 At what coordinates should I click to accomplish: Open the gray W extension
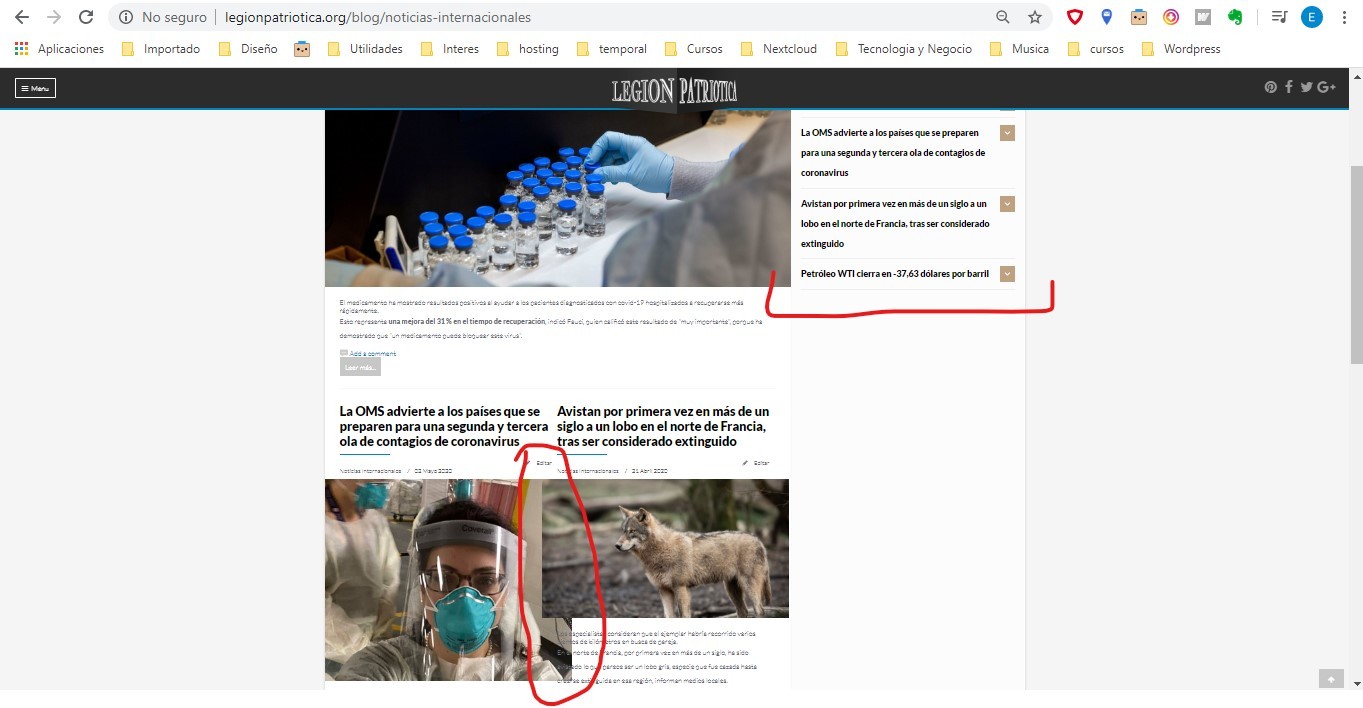coord(1203,17)
